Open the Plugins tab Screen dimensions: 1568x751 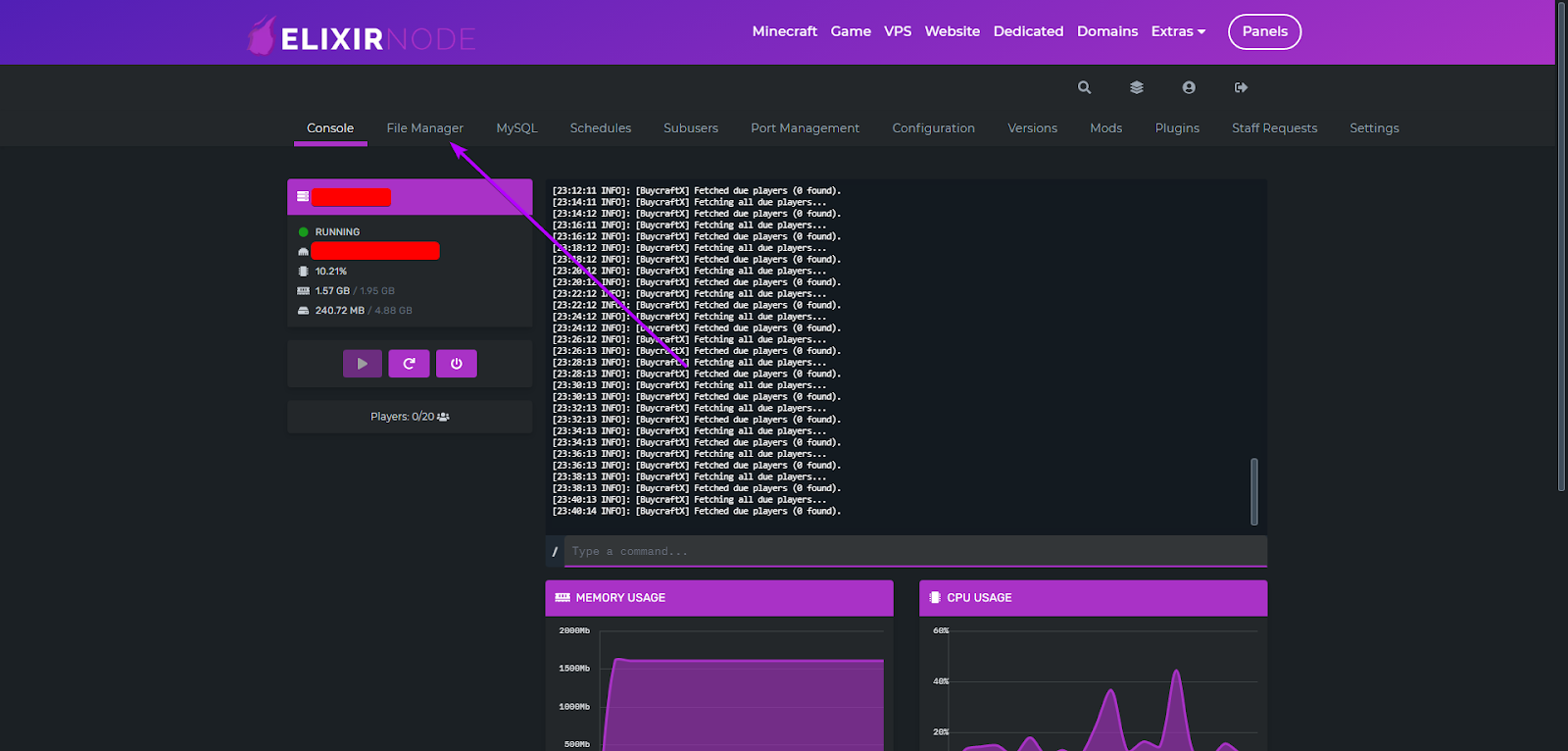tap(1178, 128)
